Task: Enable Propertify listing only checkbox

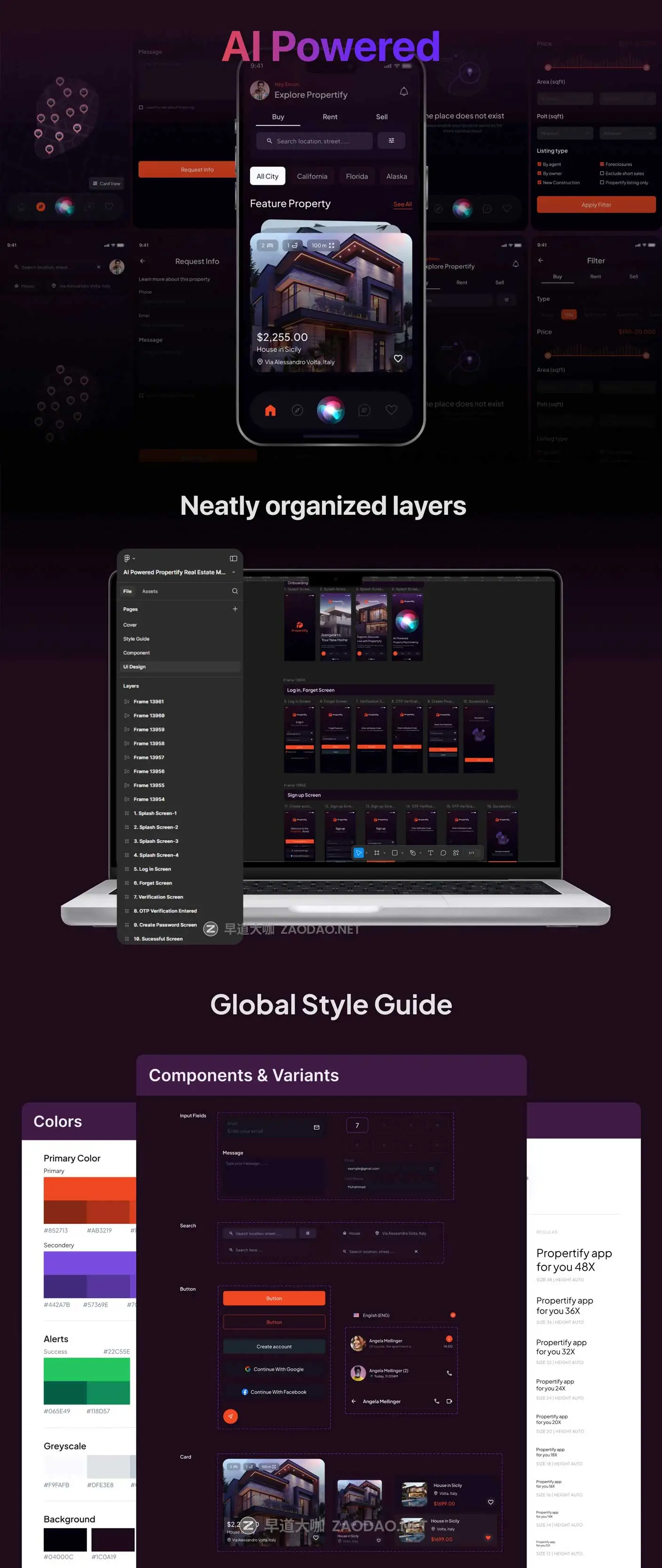Action: 602,182
